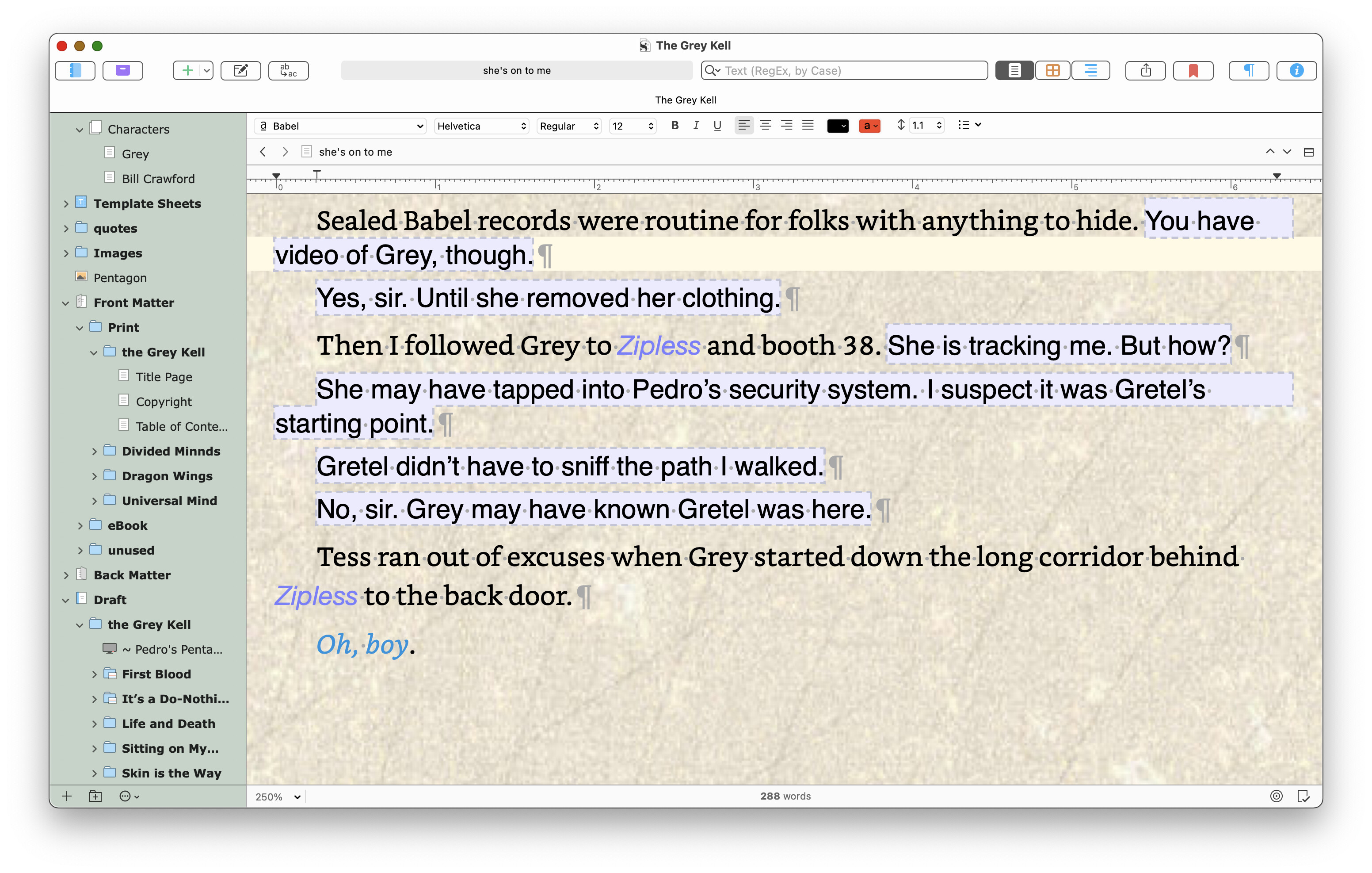Toggle show invisibles pilcrow button
The width and height of the screenshot is (1372, 873).
(1248, 70)
